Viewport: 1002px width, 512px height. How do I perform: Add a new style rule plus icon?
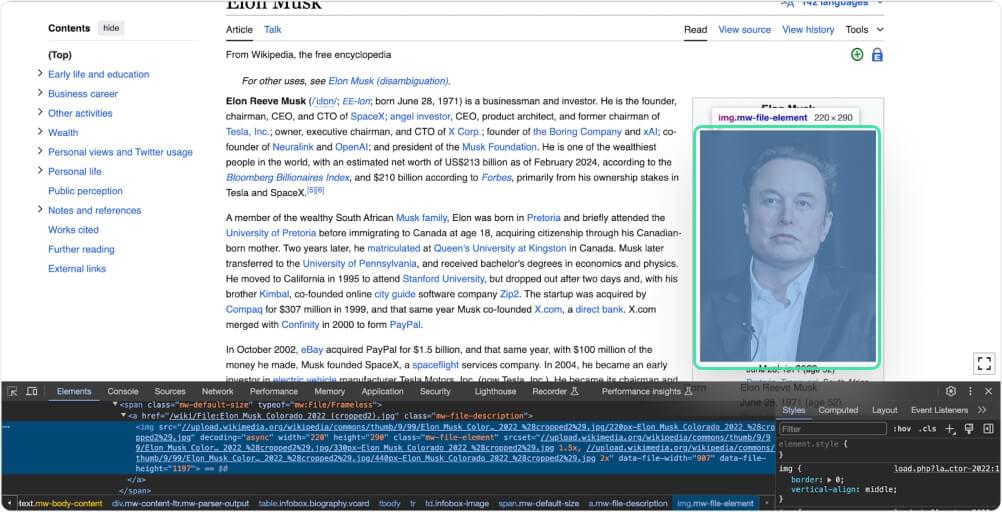click(x=950, y=429)
